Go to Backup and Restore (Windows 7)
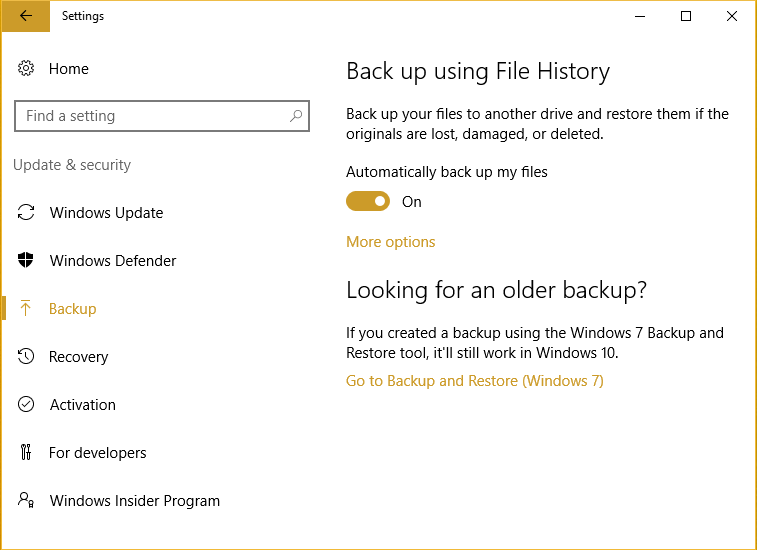This screenshot has width=757, height=550. (x=475, y=381)
